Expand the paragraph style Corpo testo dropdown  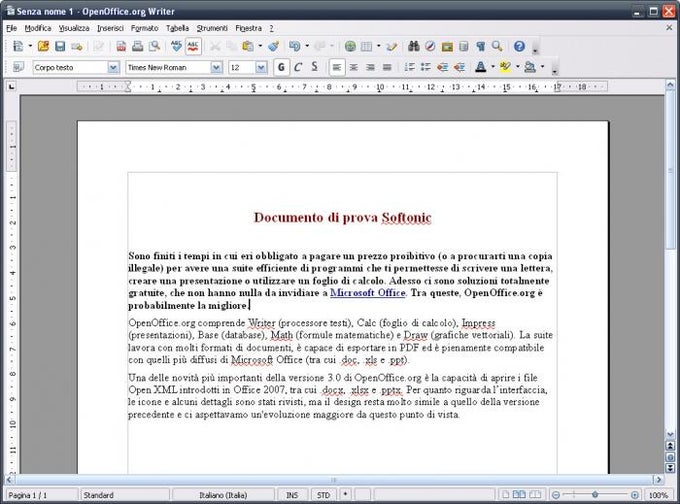pyautogui.click(x=113, y=67)
